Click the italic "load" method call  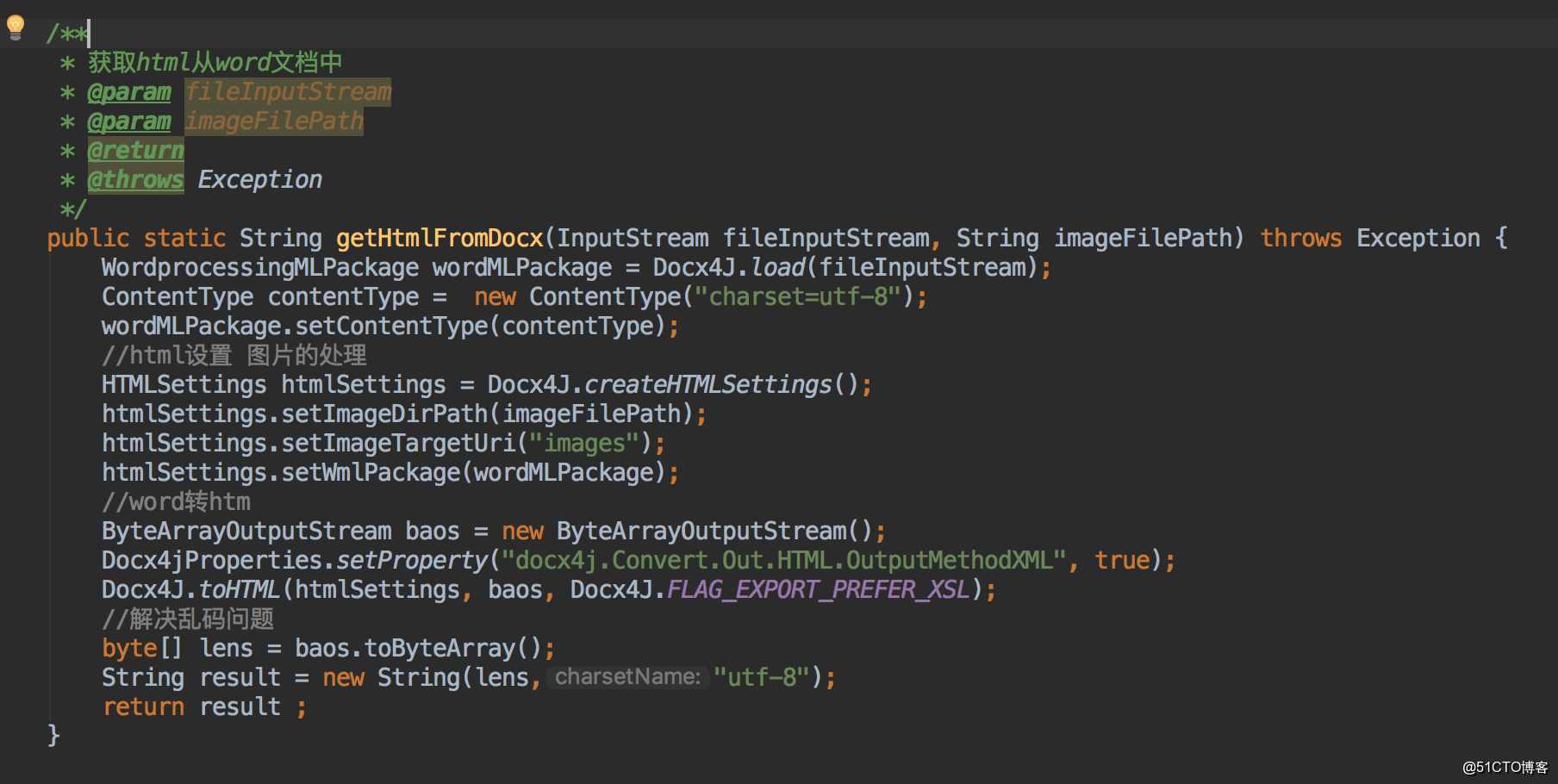(x=778, y=267)
